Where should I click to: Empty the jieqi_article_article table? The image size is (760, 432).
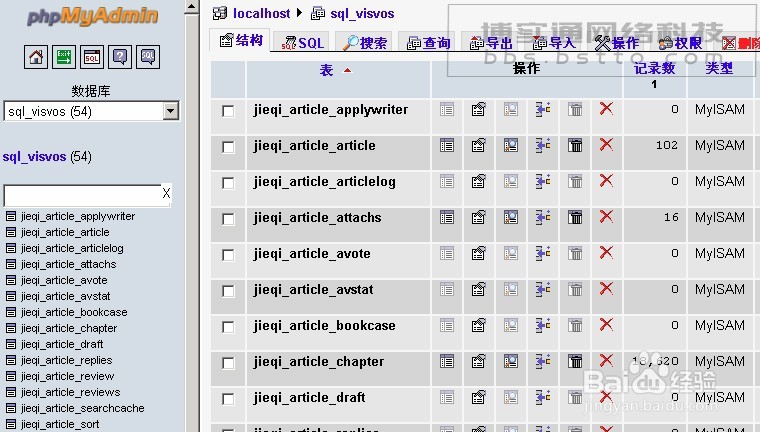pyautogui.click(x=575, y=145)
